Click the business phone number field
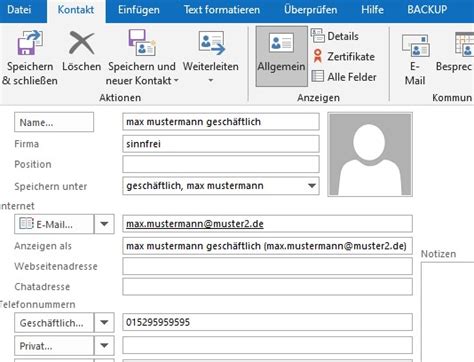Screen dimensions: 474x362 click(267, 322)
